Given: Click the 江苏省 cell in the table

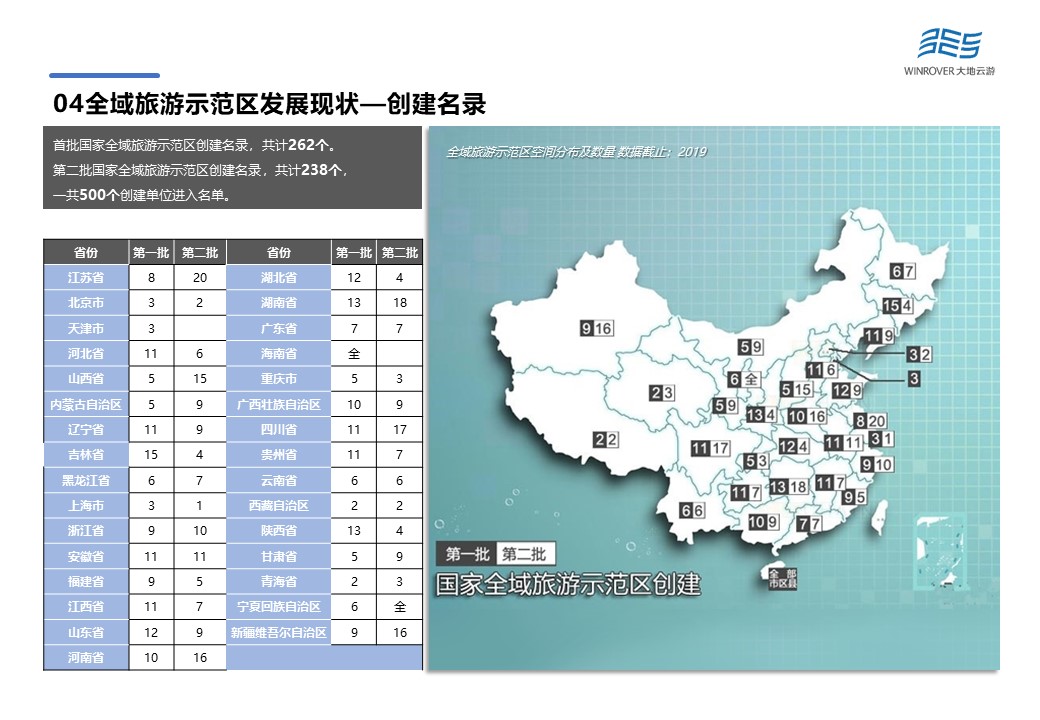Looking at the screenshot, I should 86,277.
